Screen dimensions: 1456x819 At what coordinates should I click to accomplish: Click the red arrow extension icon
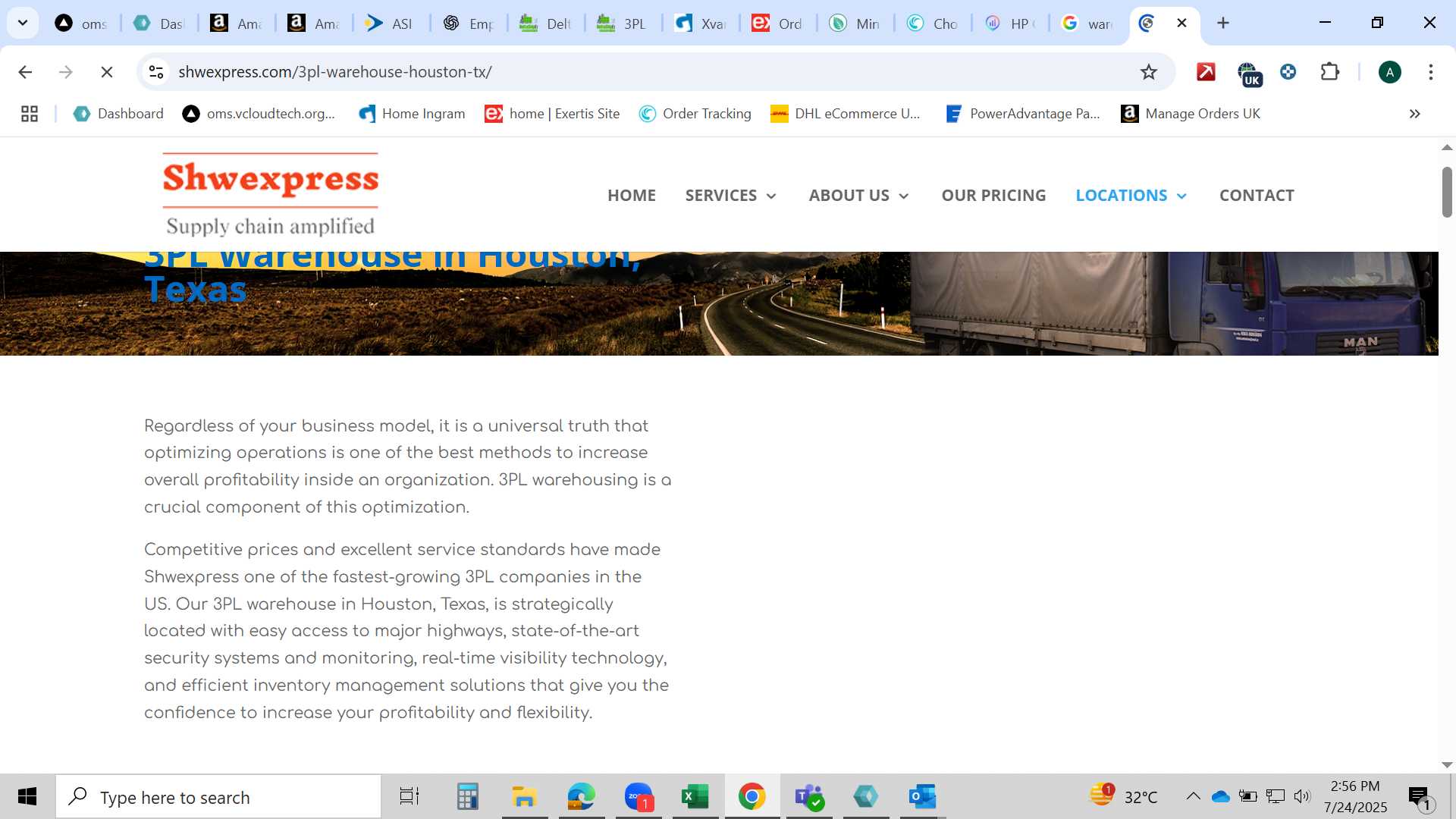click(x=1206, y=72)
